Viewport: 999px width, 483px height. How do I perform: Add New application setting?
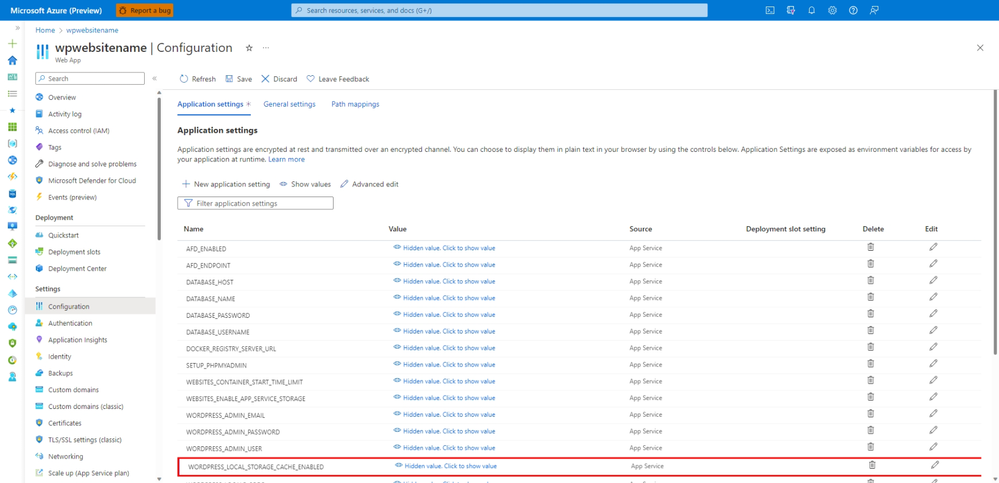[226, 184]
